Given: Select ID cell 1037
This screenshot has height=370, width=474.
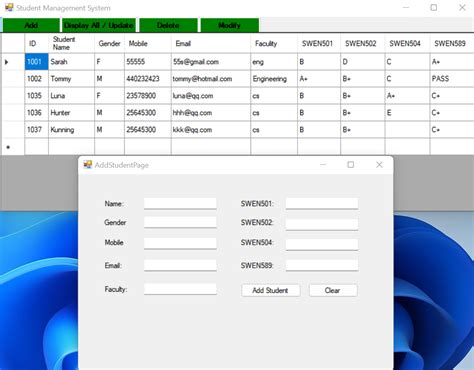Looking at the screenshot, I should (36, 130).
